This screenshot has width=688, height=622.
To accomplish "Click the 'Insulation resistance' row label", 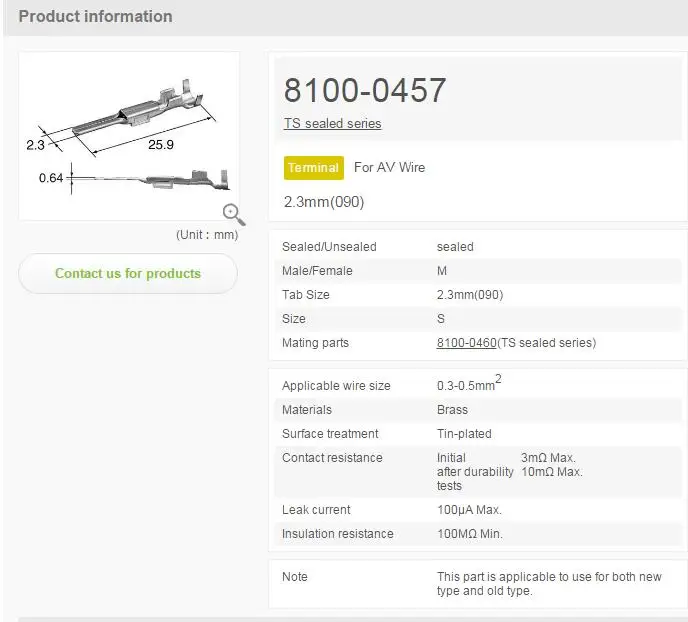I will coord(337,534).
